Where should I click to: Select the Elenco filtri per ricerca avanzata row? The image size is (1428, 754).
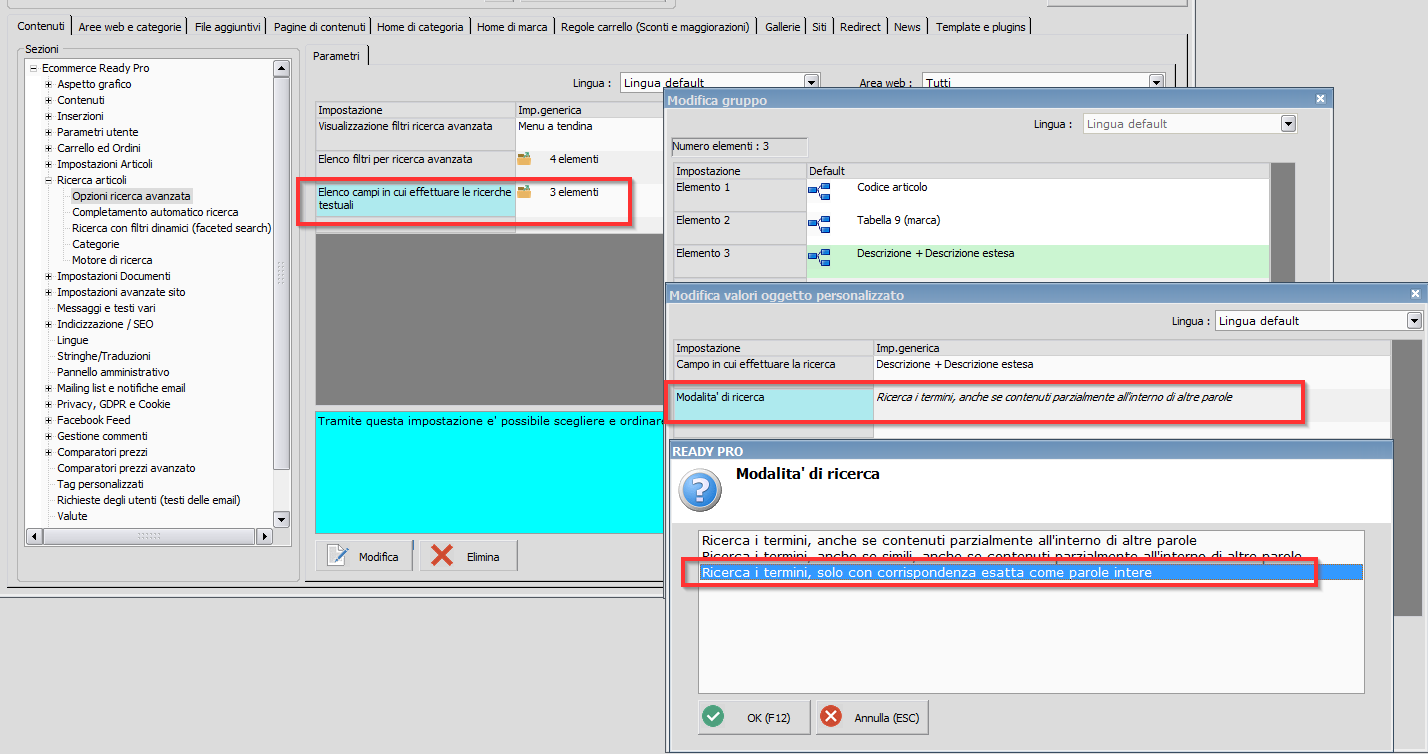click(415, 167)
